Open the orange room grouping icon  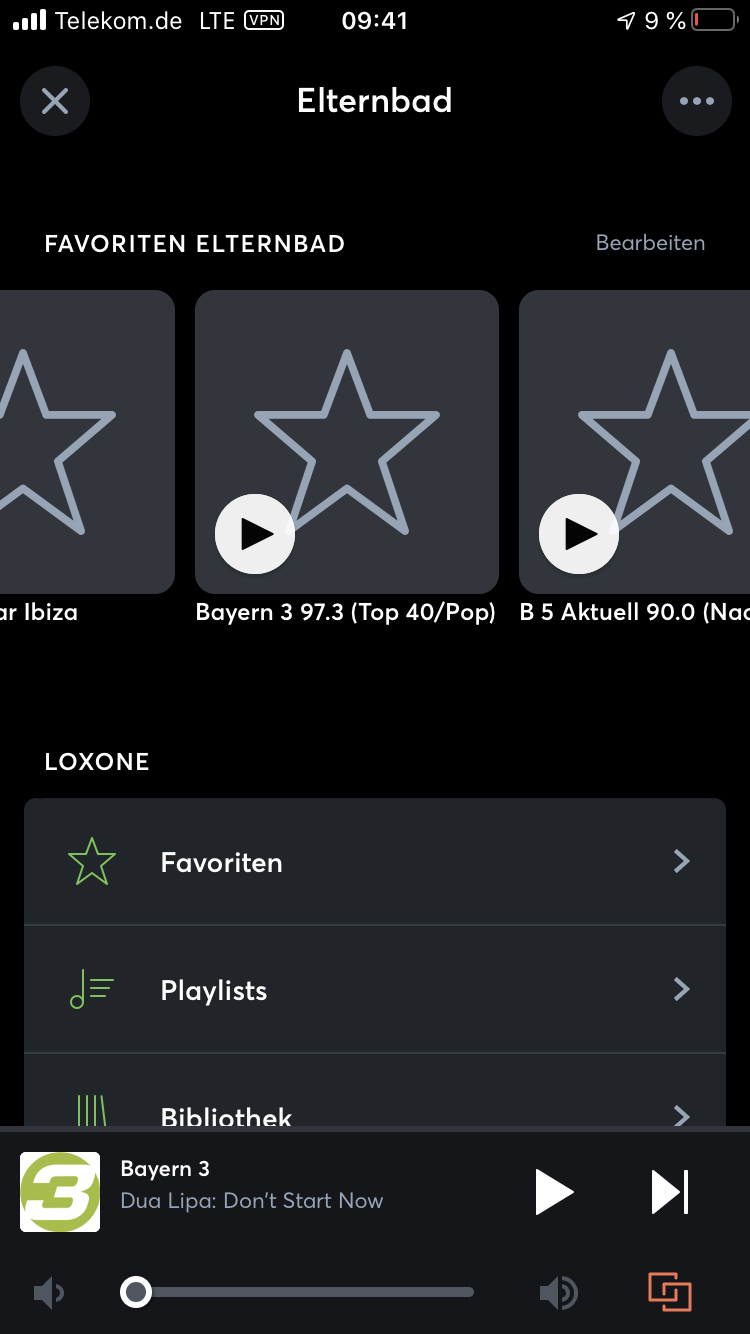click(x=669, y=1292)
